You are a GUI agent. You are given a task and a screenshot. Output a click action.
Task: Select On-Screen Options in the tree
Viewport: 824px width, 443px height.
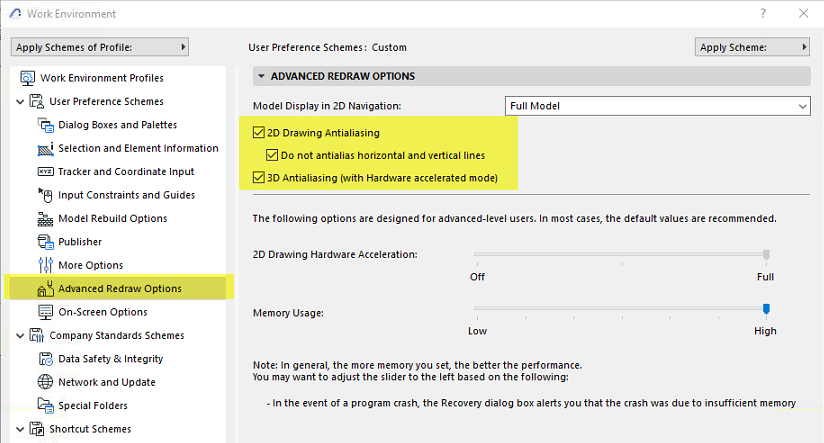tap(102, 312)
